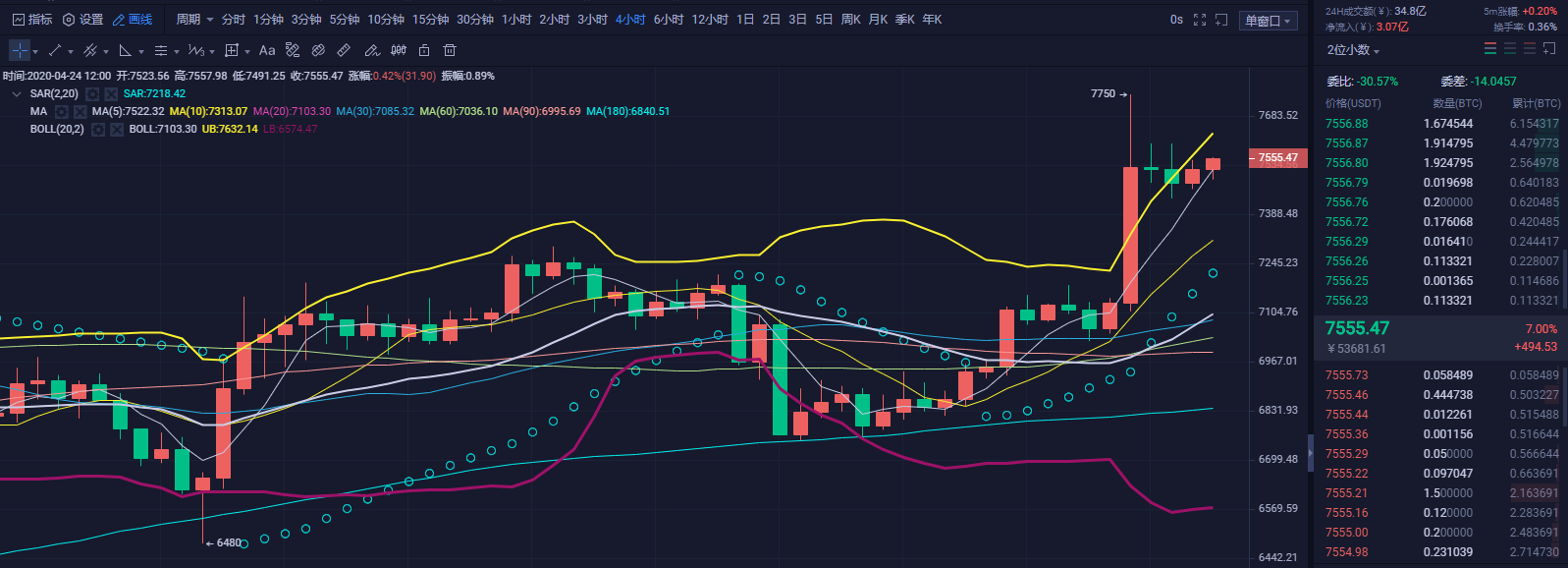Viewport: 1568px width, 568px height.
Task: Lock drawings with the padlock icon
Action: (424, 50)
